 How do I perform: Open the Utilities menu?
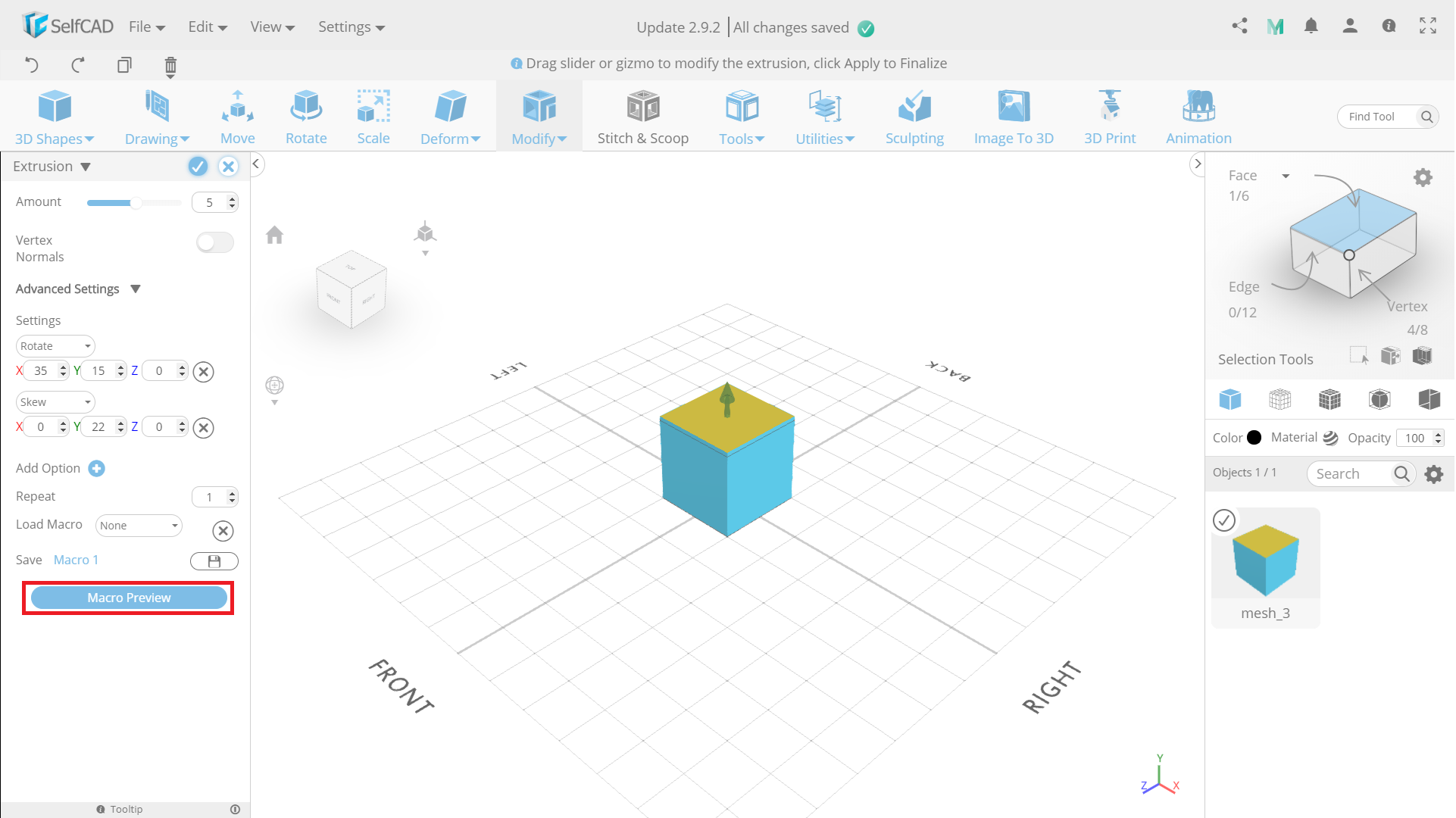825,117
